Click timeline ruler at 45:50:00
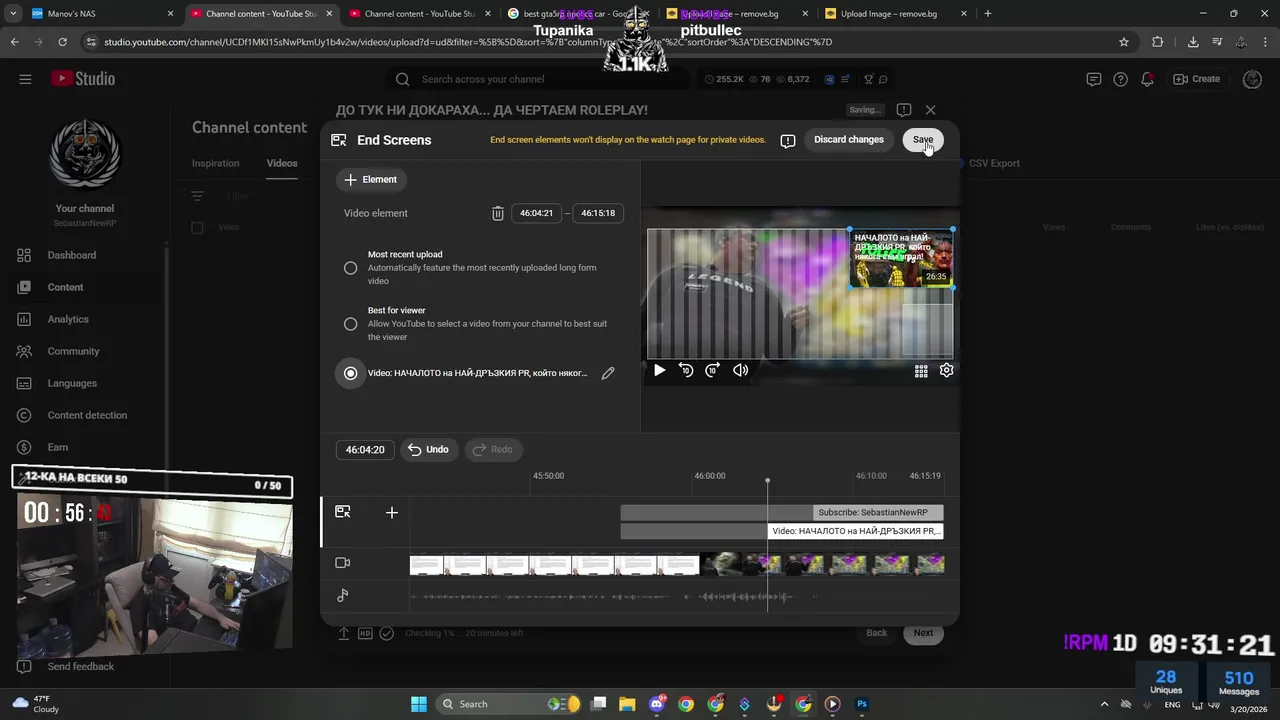This screenshot has height=720, width=1280. (x=548, y=476)
